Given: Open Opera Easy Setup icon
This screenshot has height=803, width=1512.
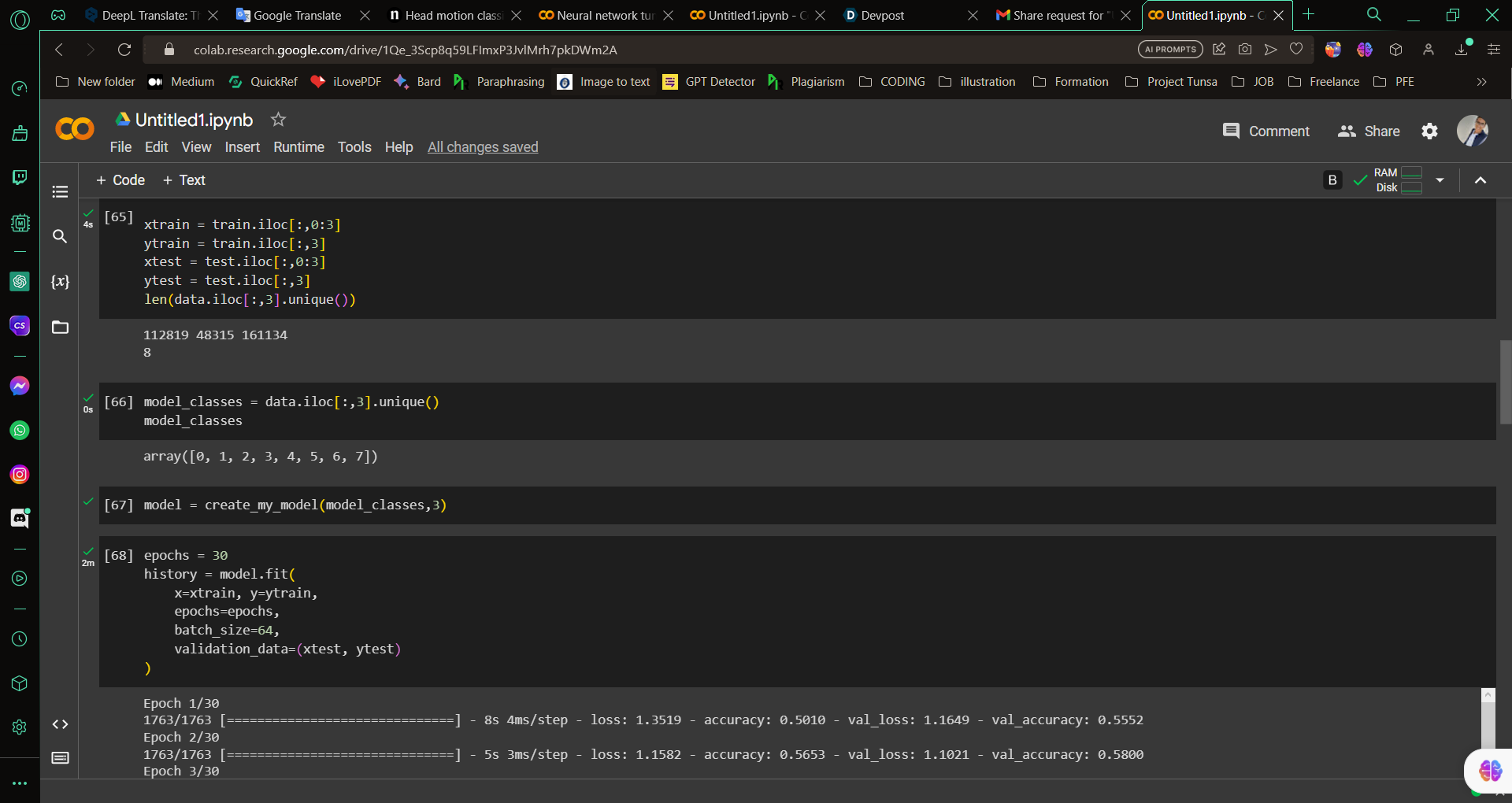Looking at the screenshot, I should click(1493, 50).
